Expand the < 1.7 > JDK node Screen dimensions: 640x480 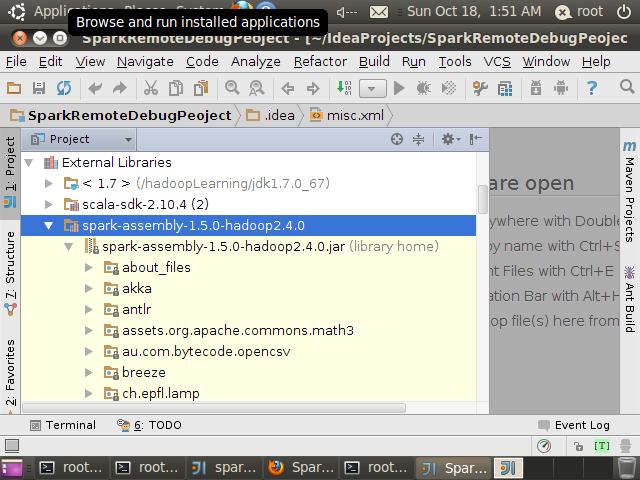(49, 184)
